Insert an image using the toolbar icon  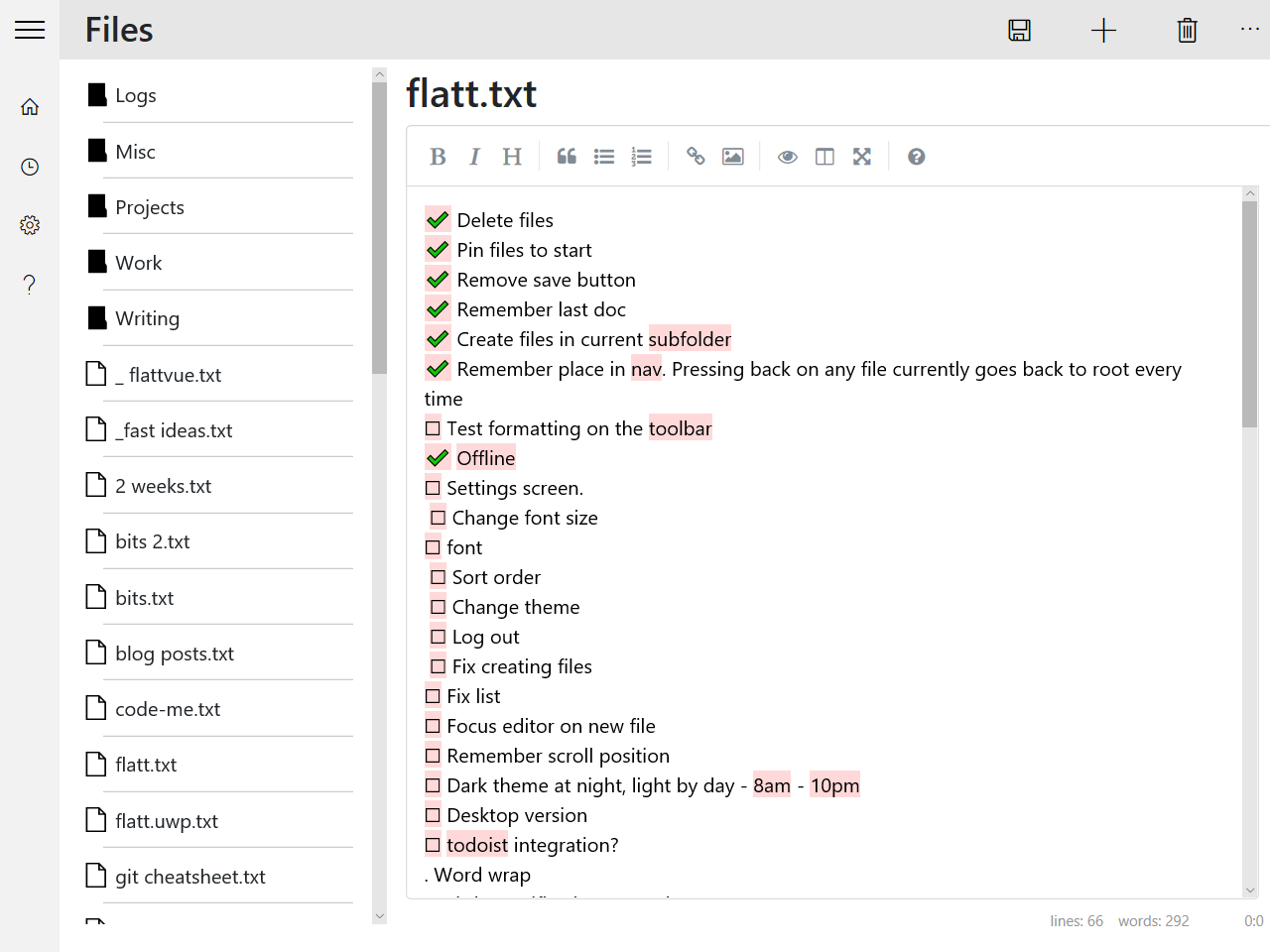pyautogui.click(x=733, y=157)
